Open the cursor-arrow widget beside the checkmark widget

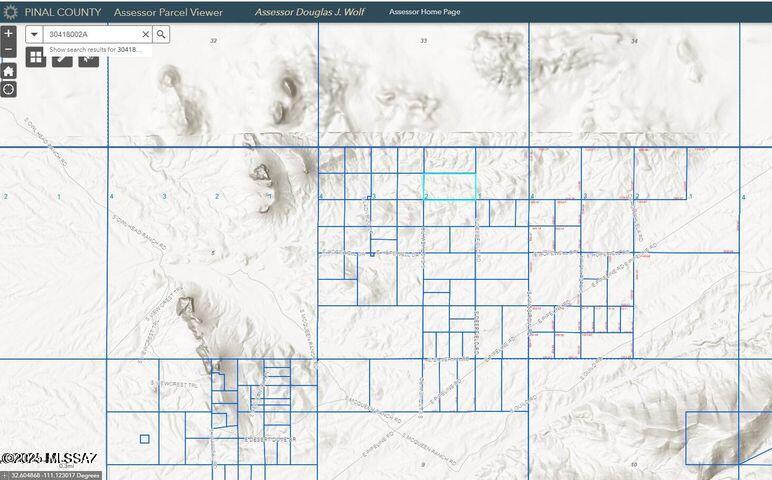click(x=89, y=61)
